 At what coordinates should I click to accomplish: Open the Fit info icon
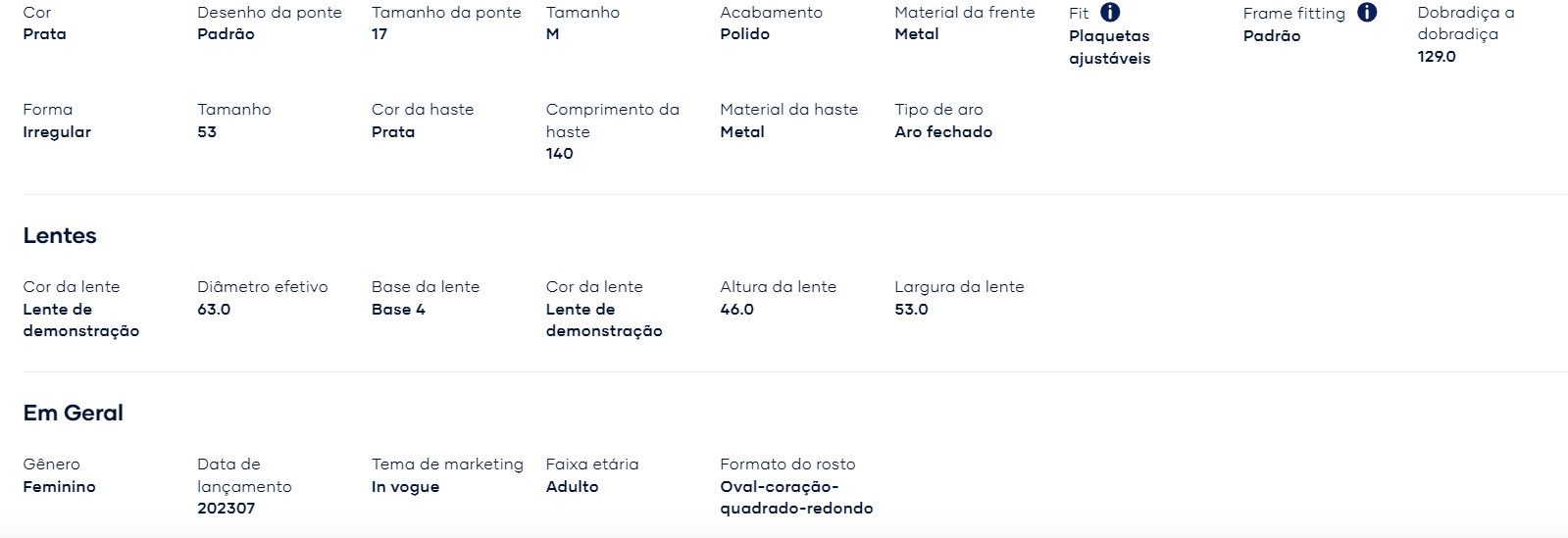pyautogui.click(x=1110, y=13)
